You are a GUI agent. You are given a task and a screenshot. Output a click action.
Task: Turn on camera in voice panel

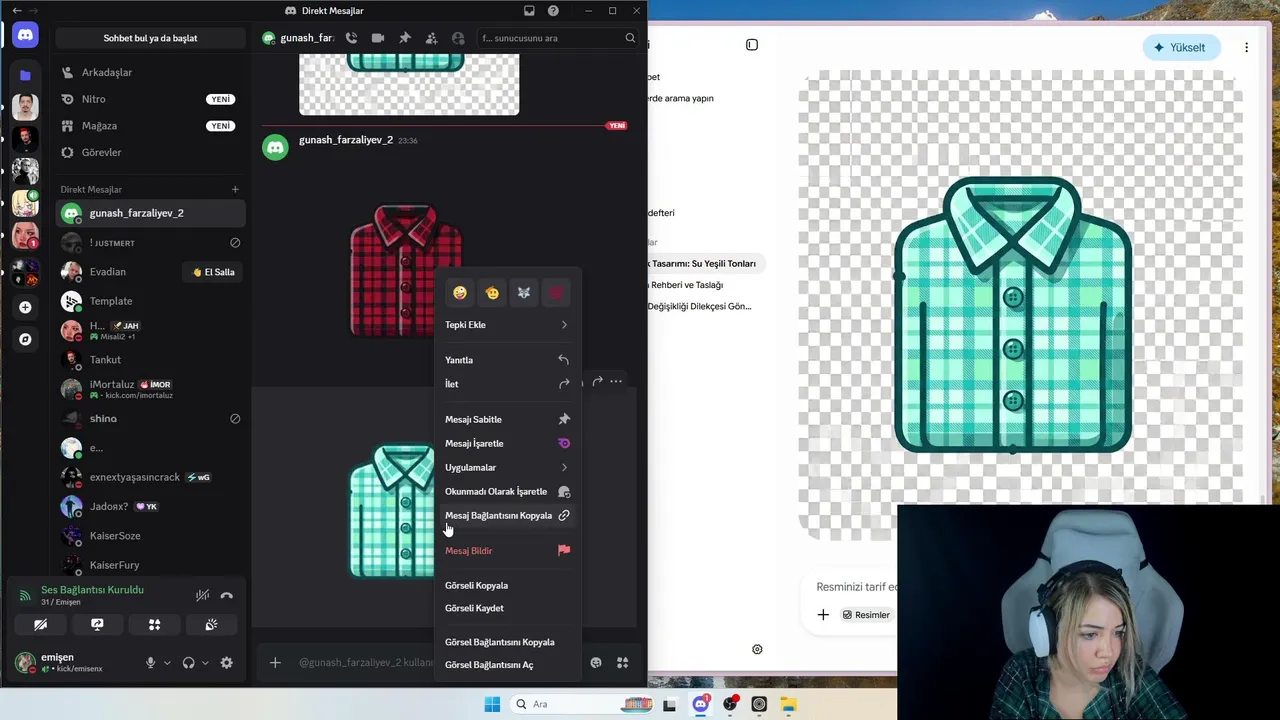40,624
